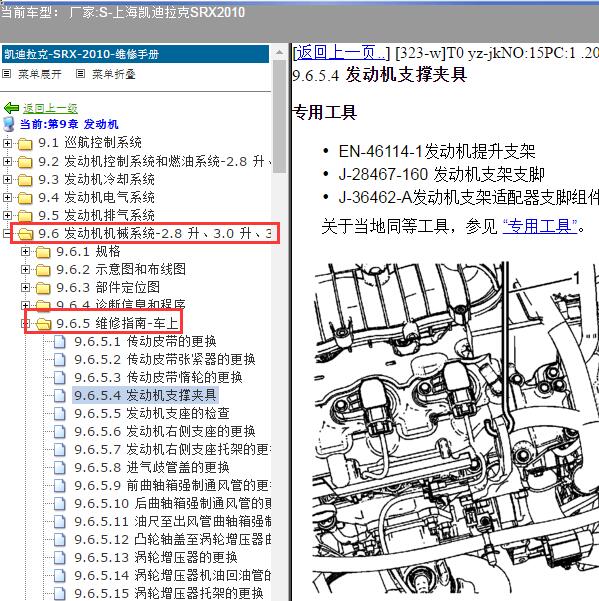Click the tree panel scrollbar thumb
Screen dimensions: 599x601
pos(279,116)
